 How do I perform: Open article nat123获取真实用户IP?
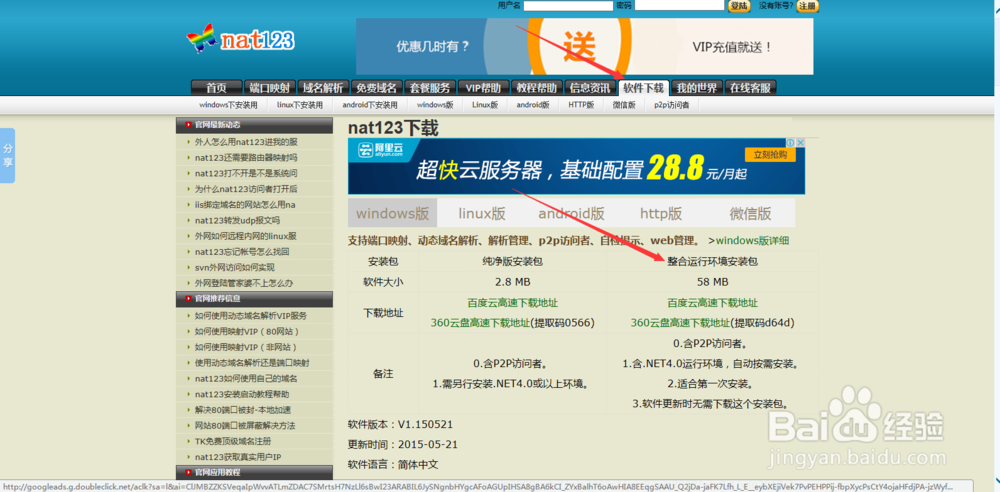pos(238,457)
